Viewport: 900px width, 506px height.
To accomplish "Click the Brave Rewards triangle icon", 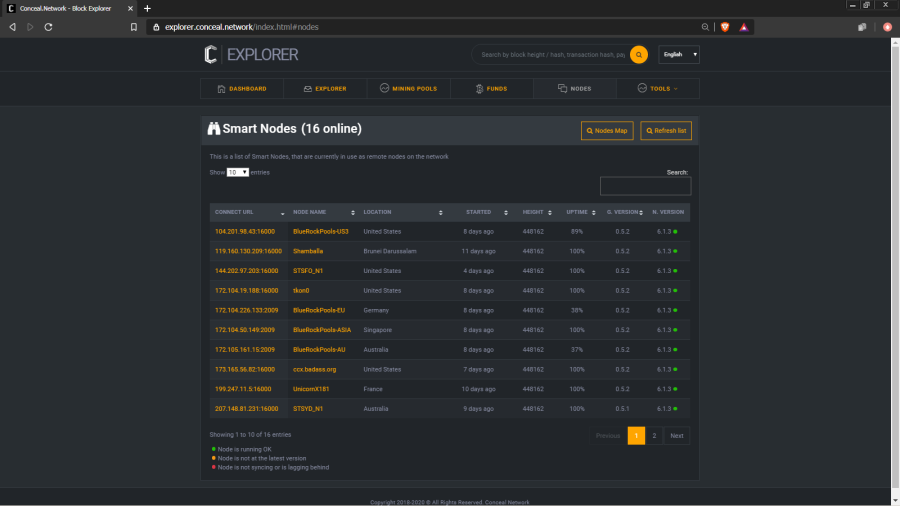I will tap(744, 27).
